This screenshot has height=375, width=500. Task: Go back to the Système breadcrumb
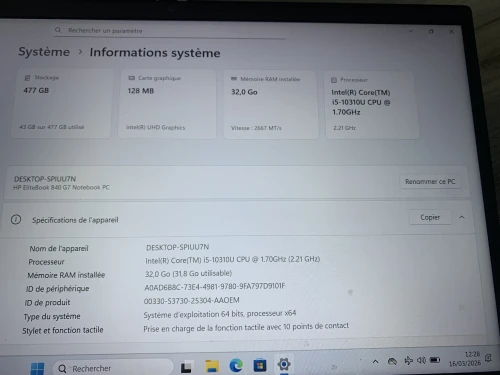44,52
